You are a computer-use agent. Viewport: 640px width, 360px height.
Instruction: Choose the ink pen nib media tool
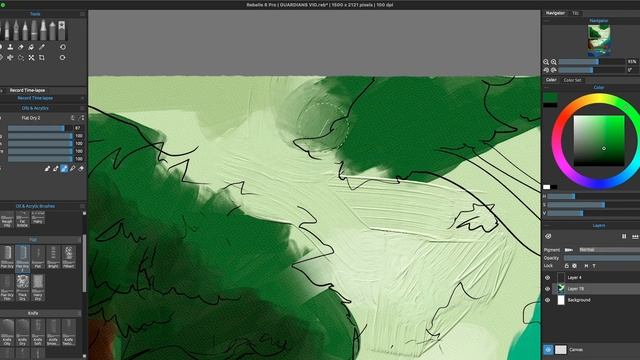(x=16, y=31)
